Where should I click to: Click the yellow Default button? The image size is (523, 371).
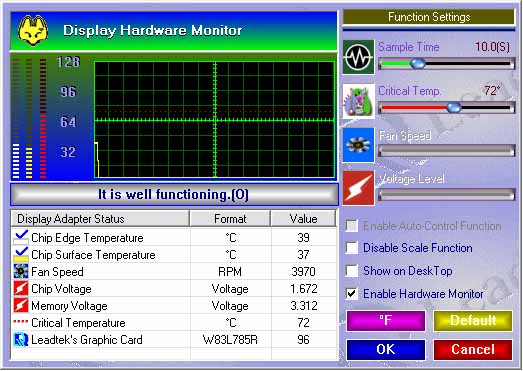pos(473,321)
